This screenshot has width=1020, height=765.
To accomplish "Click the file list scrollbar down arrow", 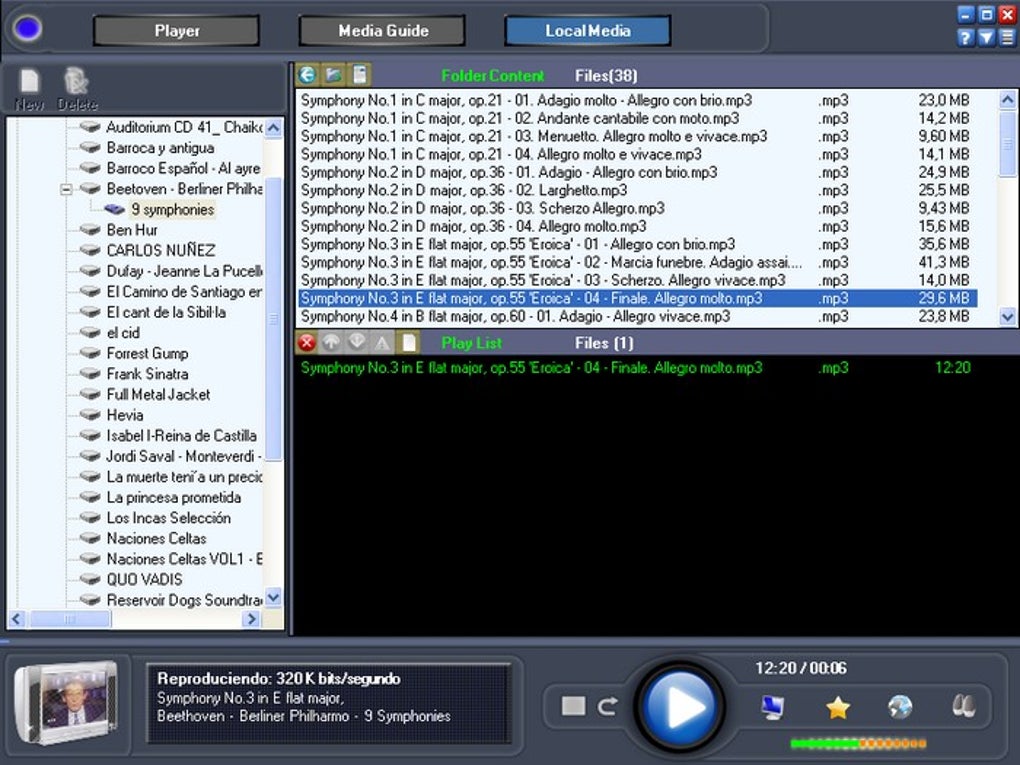I will tap(1007, 317).
